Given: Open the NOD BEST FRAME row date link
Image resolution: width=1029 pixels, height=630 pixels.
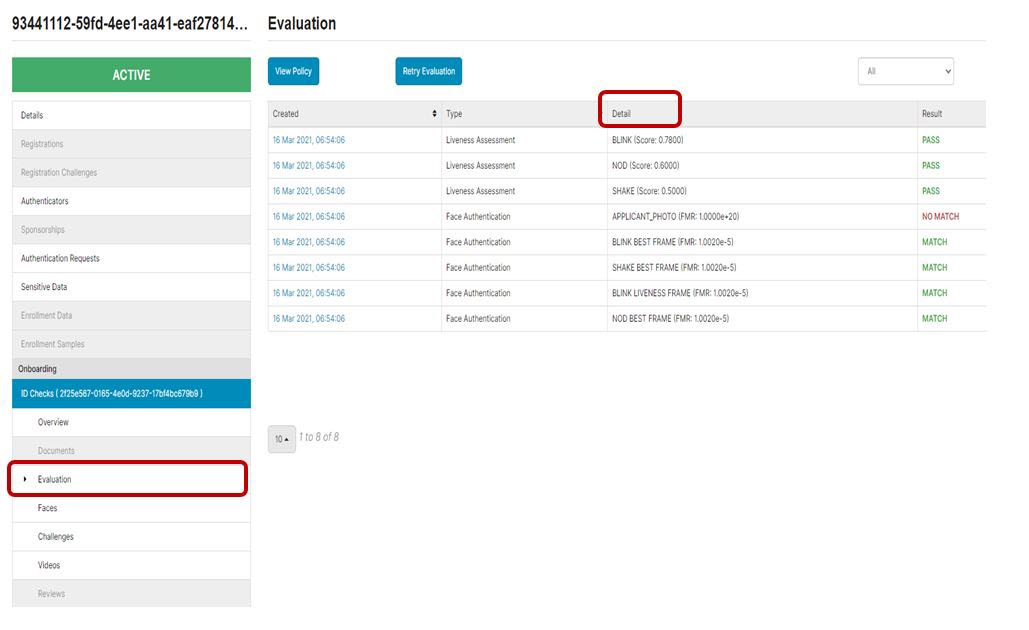Looking at the screenshot, I should [308, 319].
